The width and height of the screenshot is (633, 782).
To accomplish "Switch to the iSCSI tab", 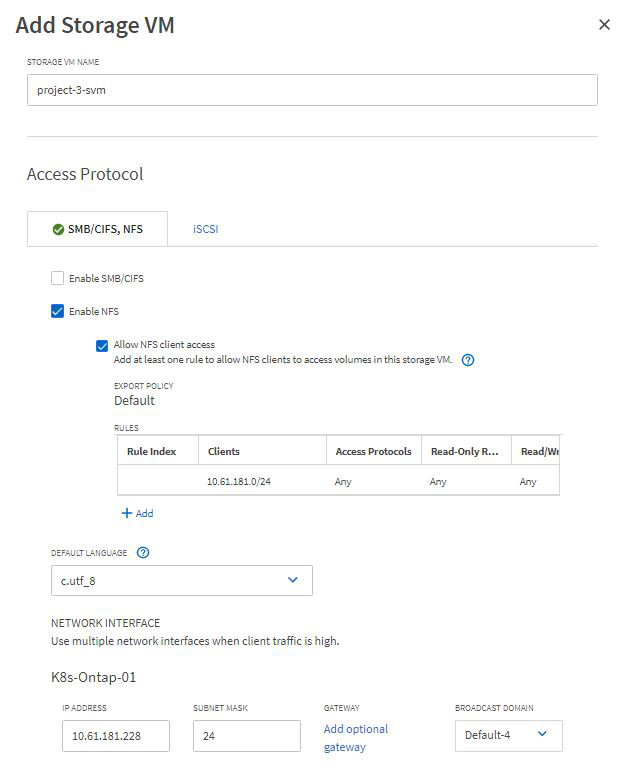I will point(205,229).
